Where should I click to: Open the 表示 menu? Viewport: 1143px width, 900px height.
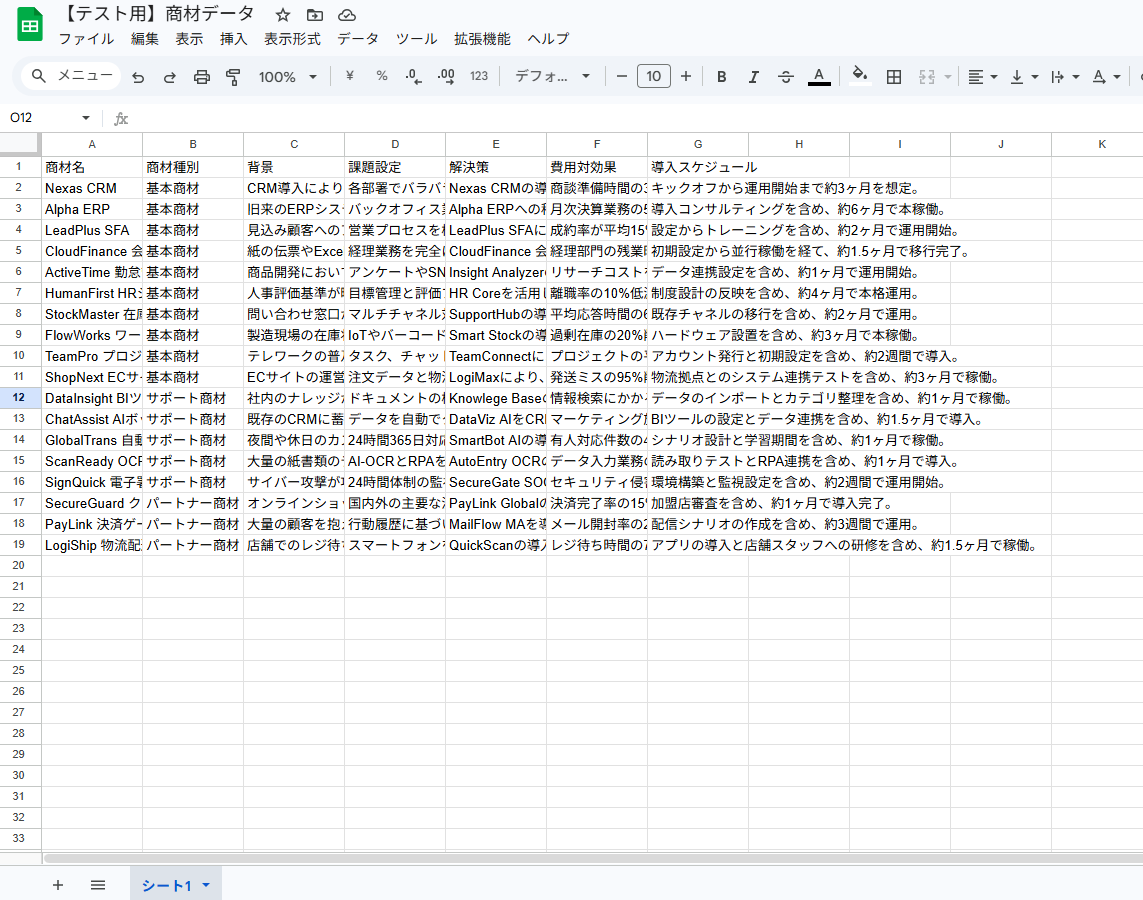pos(189,39)
